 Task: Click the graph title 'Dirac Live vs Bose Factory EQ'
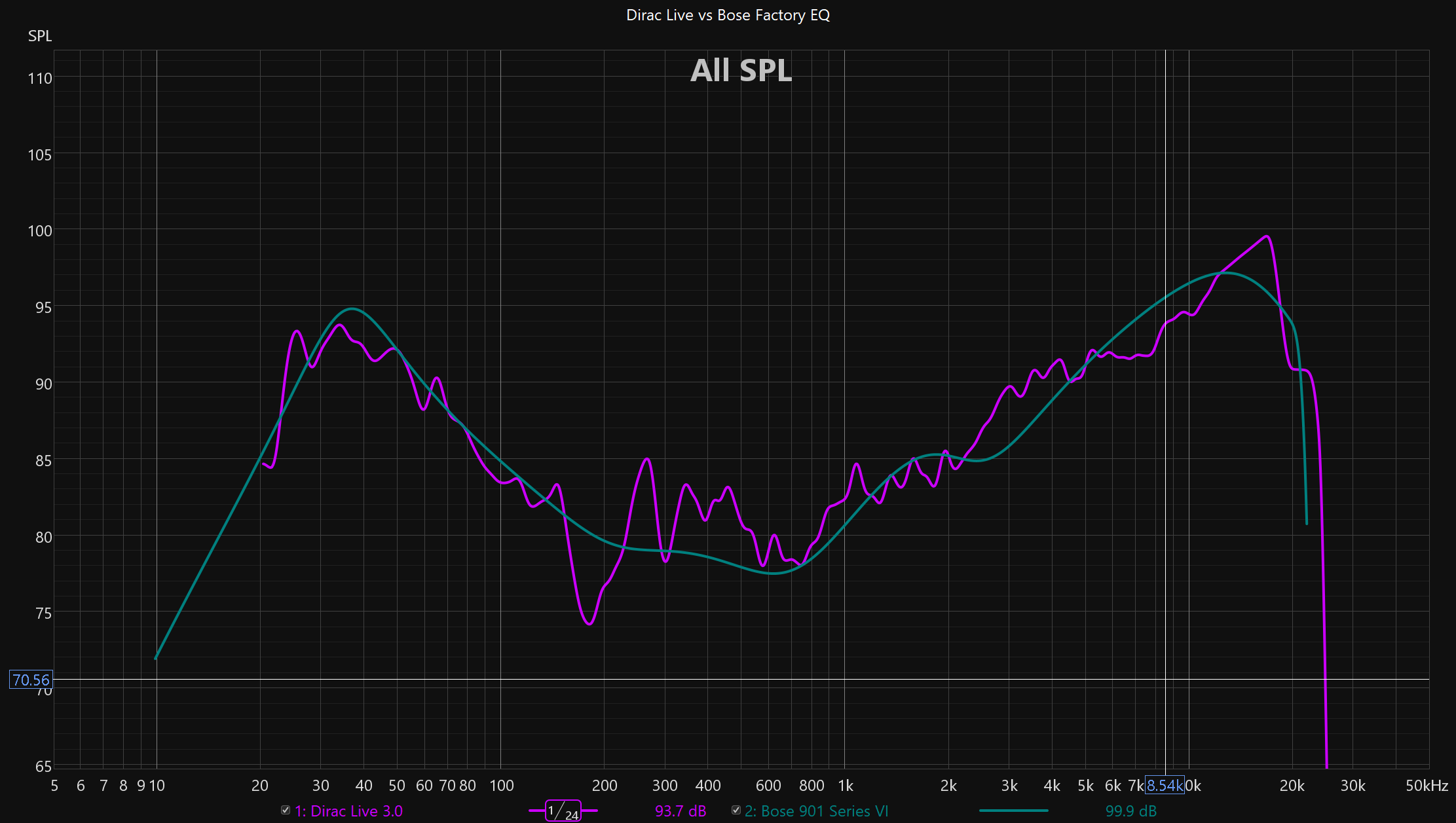728,15
